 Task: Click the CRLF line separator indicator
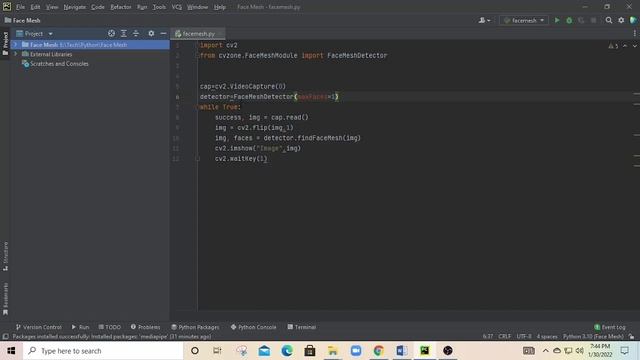pyautogui.click(x=504, y=336)
